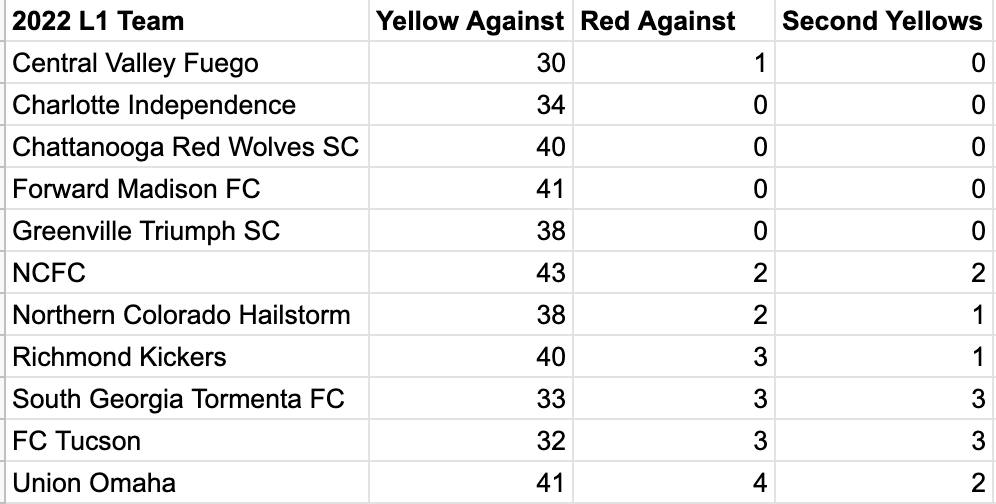
Task: Select the 'Red Against' column header
Action: pyautogui.click(x=658, y=21)
